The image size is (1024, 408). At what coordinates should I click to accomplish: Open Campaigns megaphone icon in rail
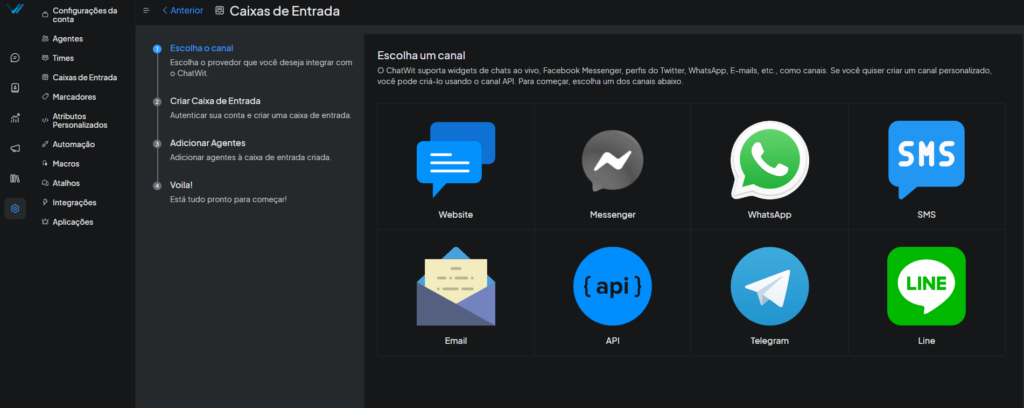tap(15, 148)
